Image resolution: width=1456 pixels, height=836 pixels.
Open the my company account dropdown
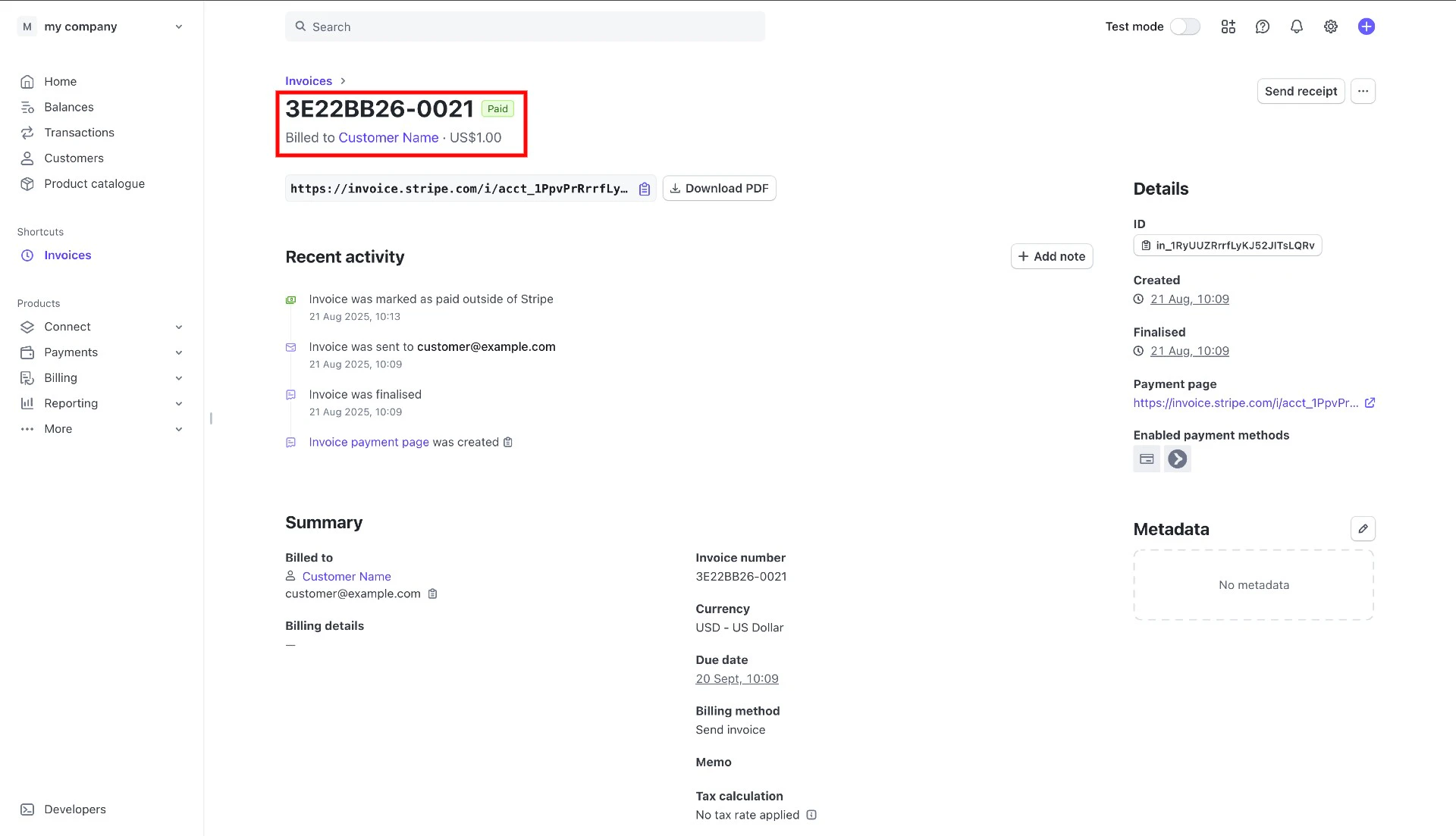click(x=102, y=27)
